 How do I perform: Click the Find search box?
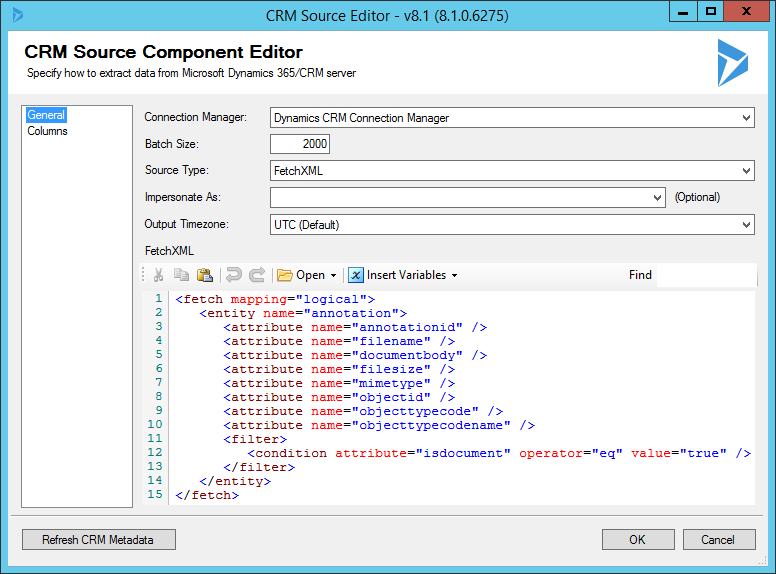click(706, 275)
